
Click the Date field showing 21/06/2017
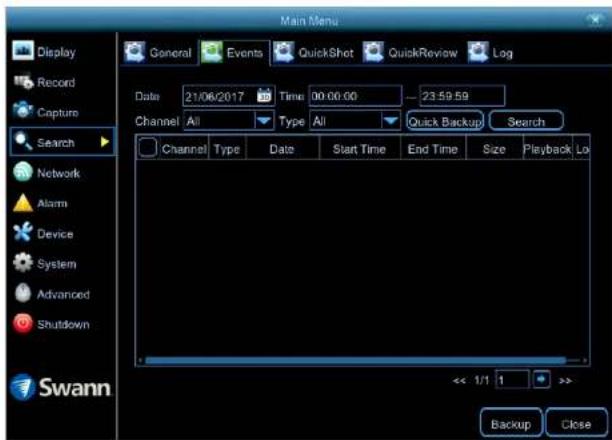coord(229,96)
